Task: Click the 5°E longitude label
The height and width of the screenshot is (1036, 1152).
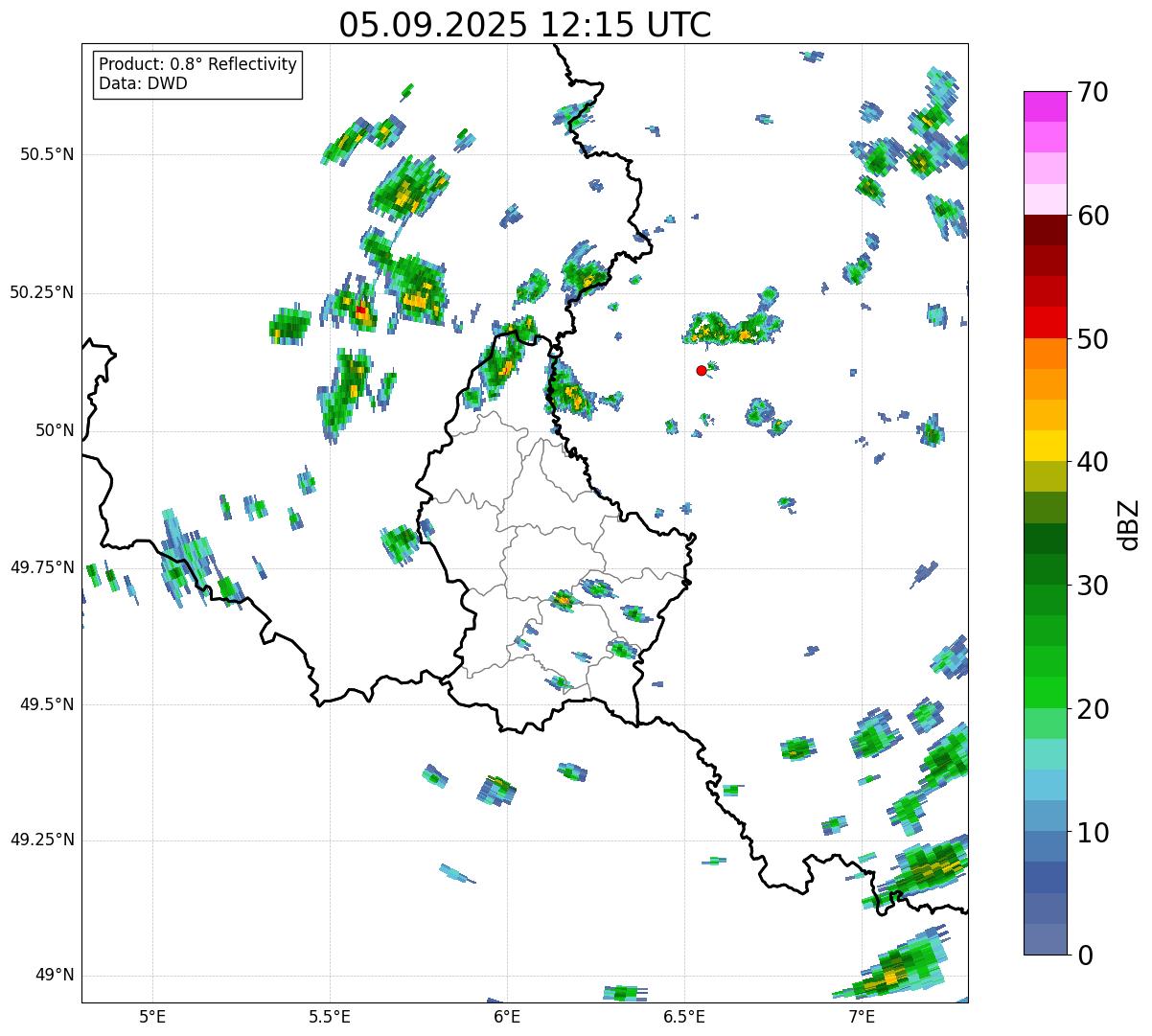Action: tap(152, 1016)
